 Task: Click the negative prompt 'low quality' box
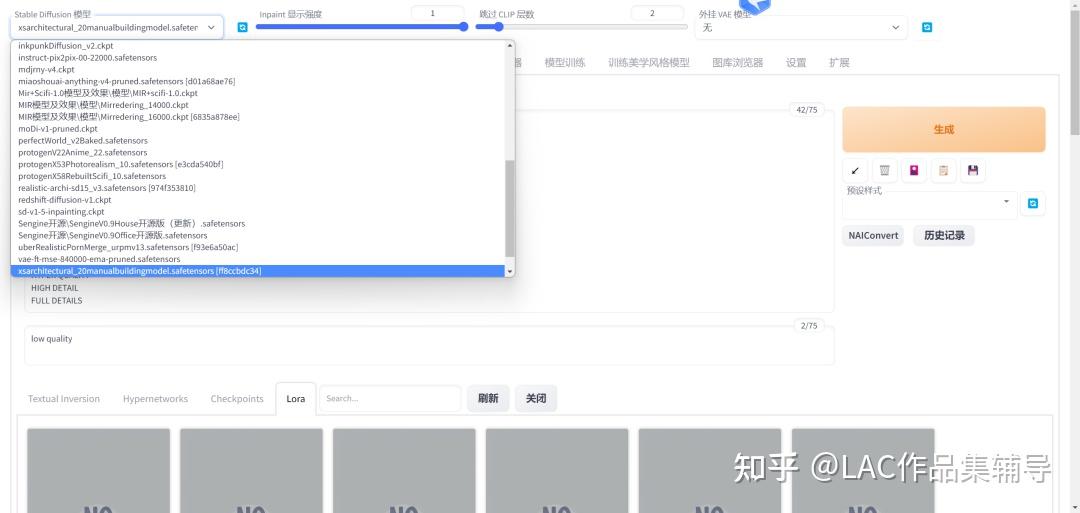point(429,346)
